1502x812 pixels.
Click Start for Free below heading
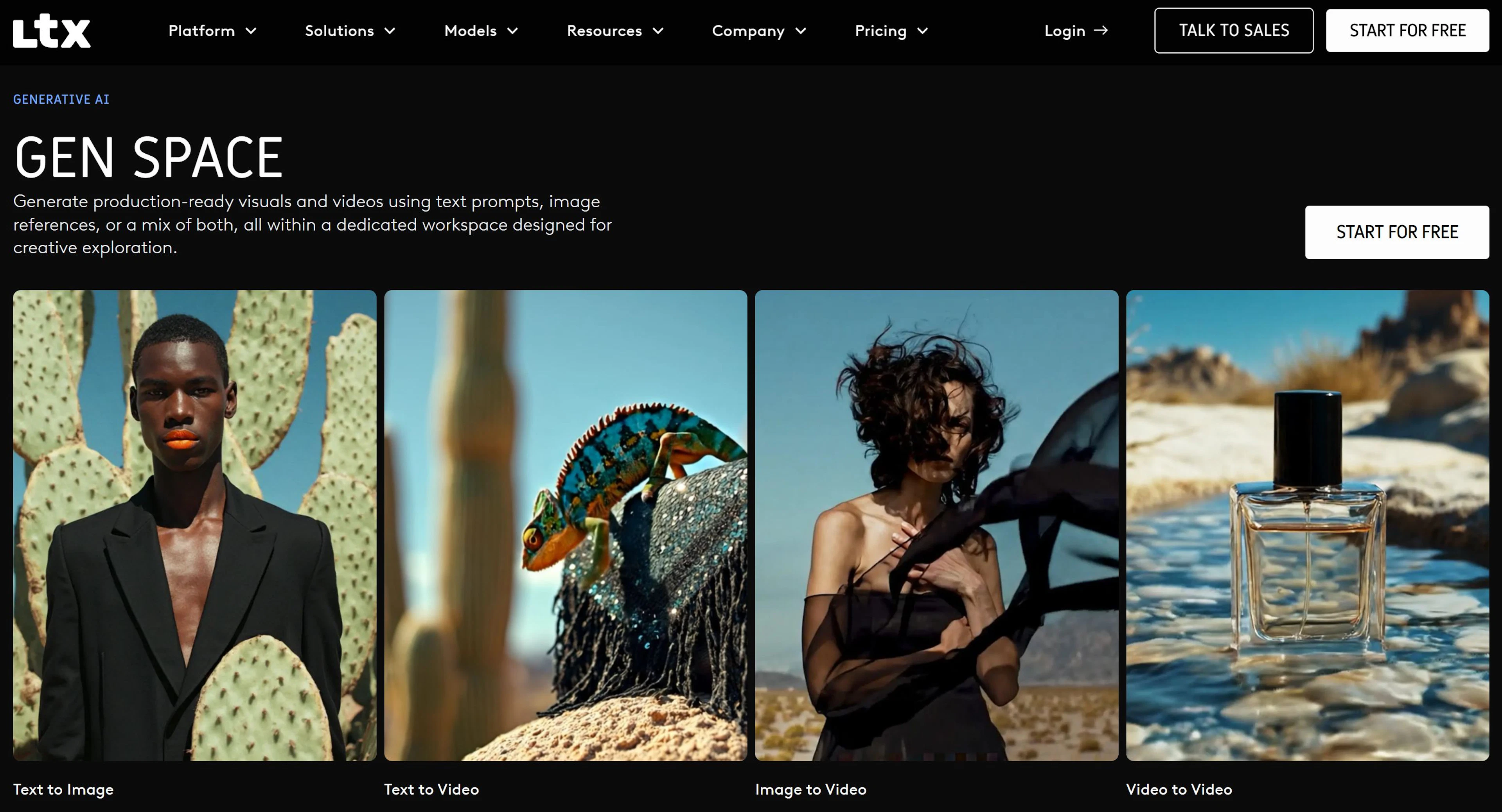click(1396, 232)
